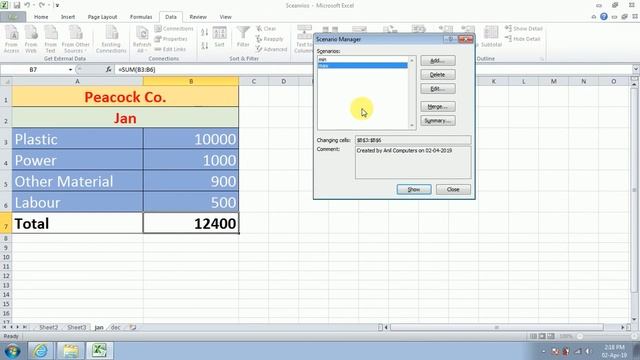Click the Comment text box
The height and width of the screenshot is (360, 640).
pos(413,162)
